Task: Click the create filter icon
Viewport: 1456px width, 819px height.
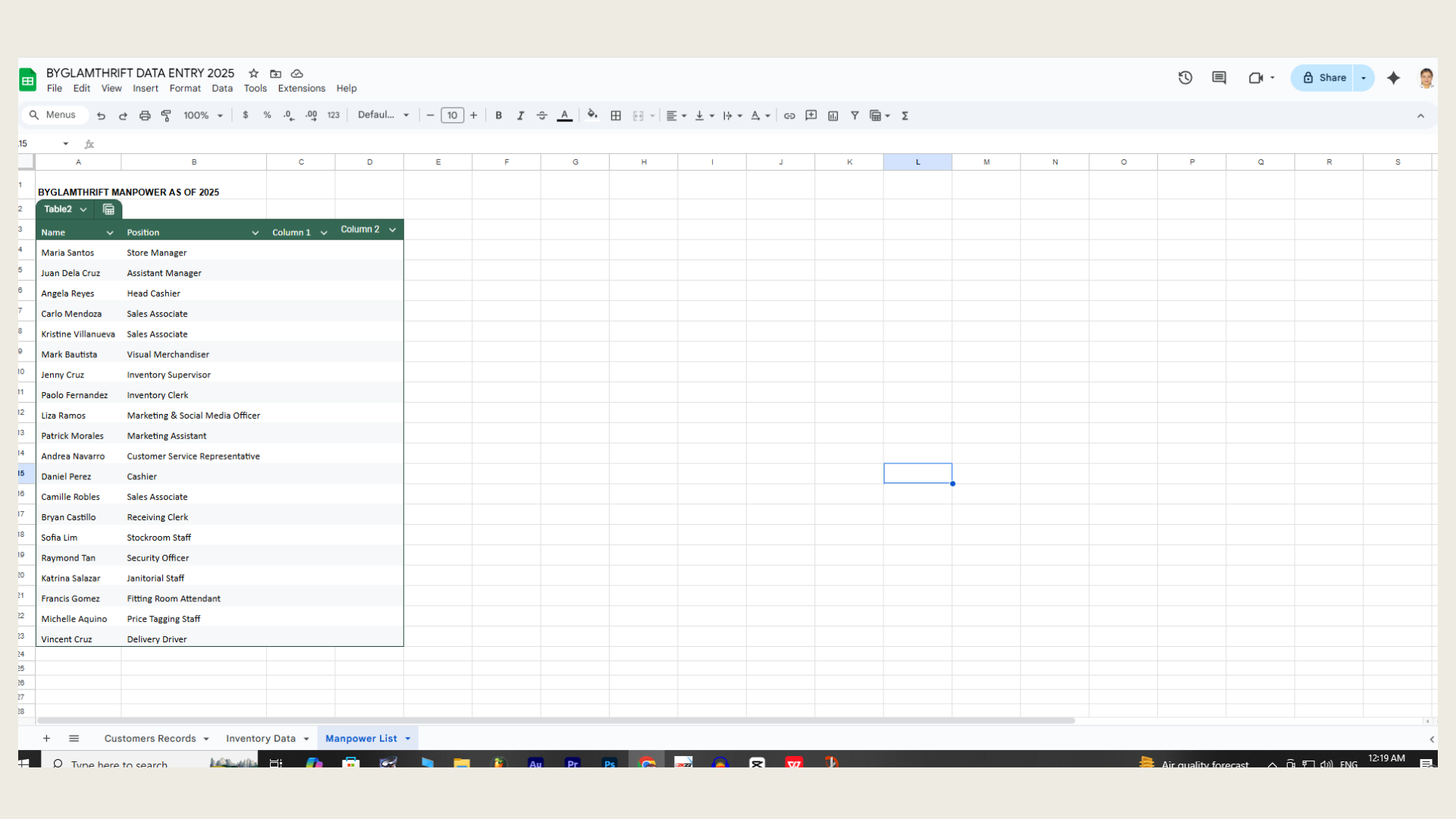Action: pyautogui.click(x=855, y=115)
